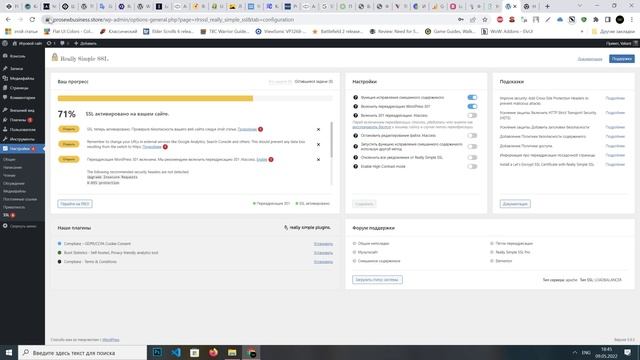Click the third yellow Открыть badge
The width and height of the screenshot is (640, 360).
[x=69, y=159]
